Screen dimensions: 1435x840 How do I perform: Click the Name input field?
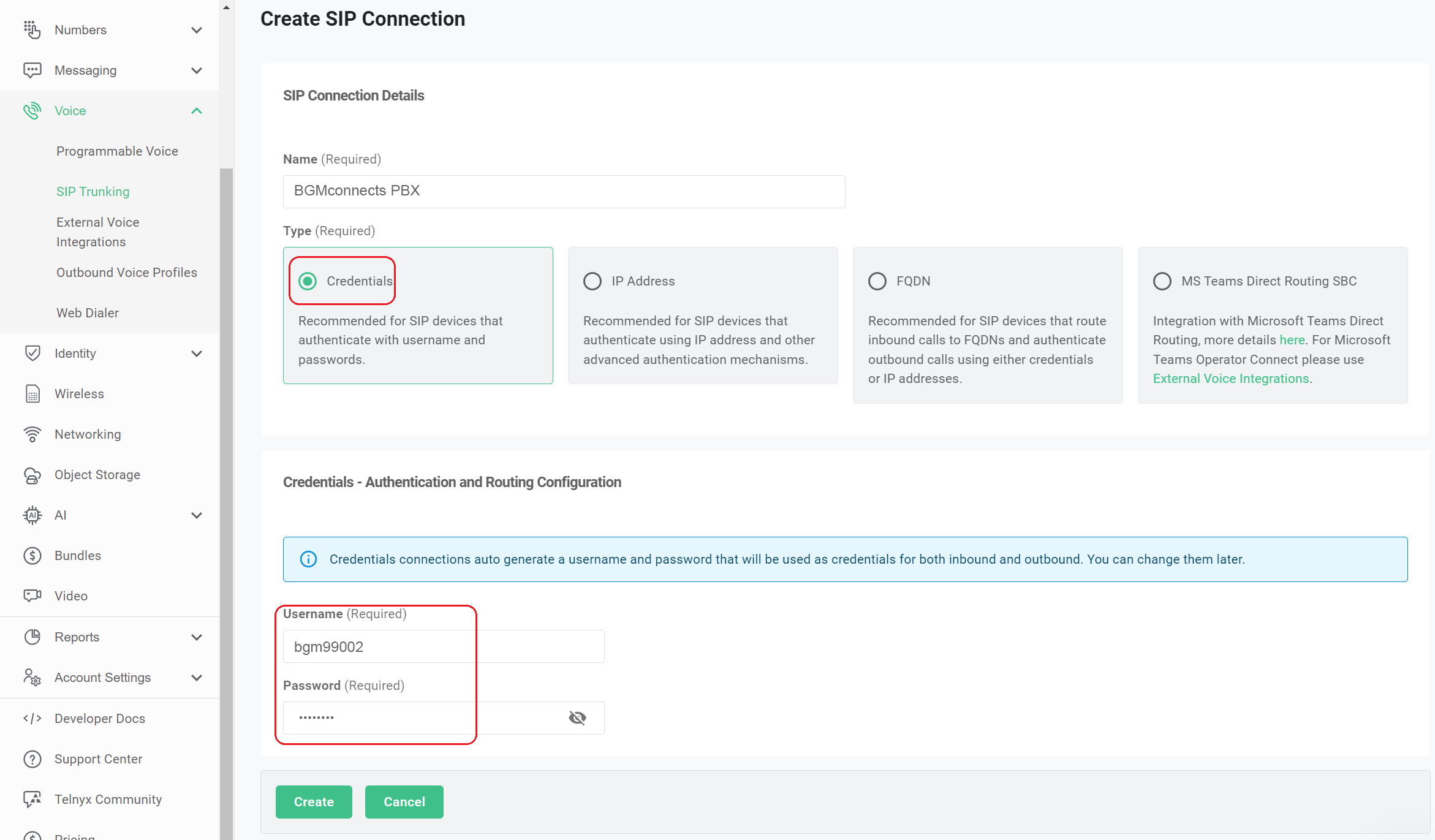(564, 191)
